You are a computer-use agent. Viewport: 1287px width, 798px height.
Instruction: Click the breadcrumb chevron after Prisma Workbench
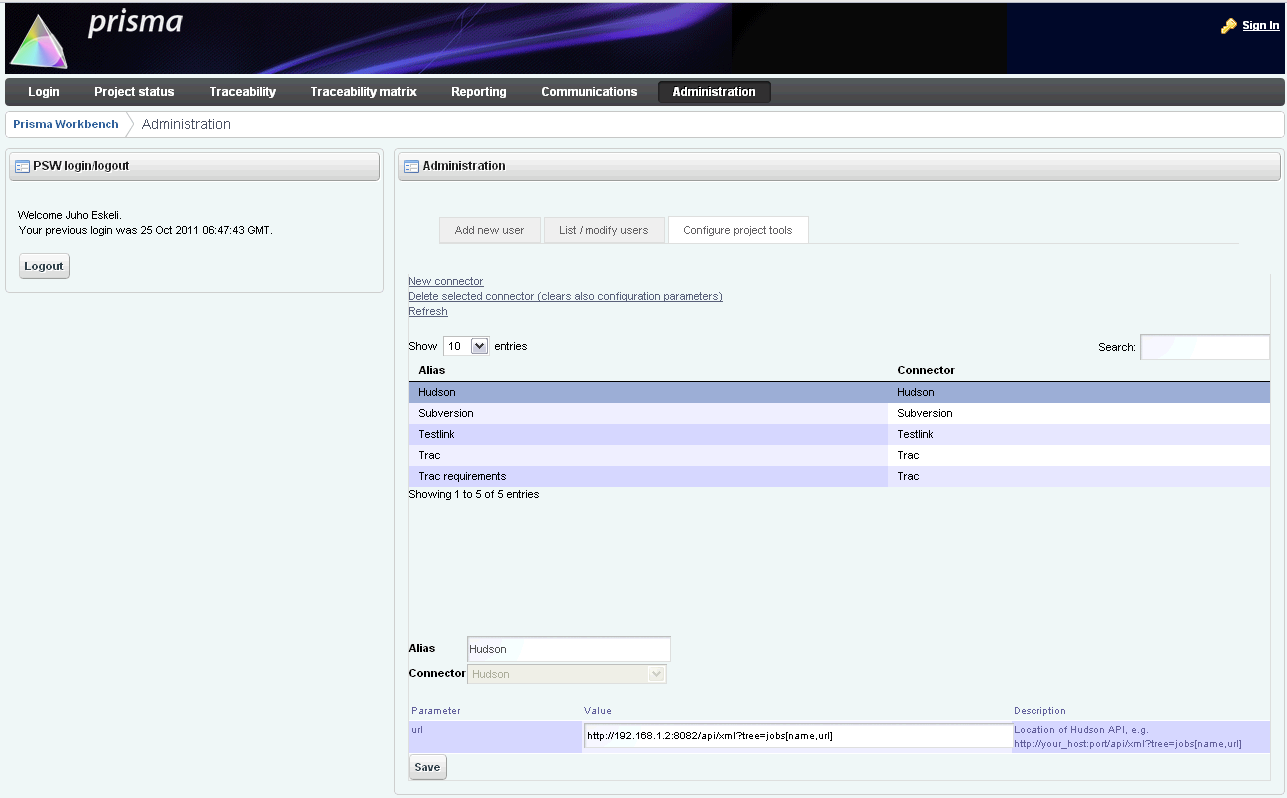[129, 124]
